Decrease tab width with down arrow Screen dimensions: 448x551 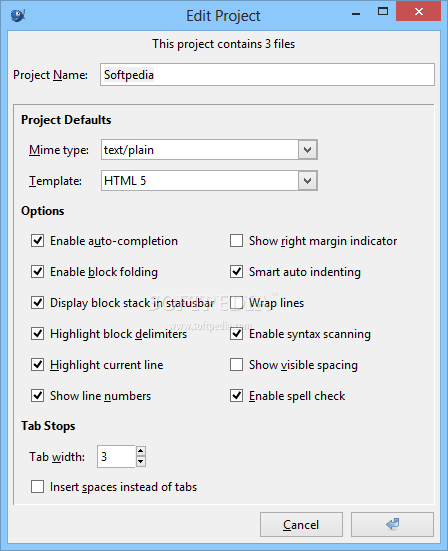[x=141, y=461]
